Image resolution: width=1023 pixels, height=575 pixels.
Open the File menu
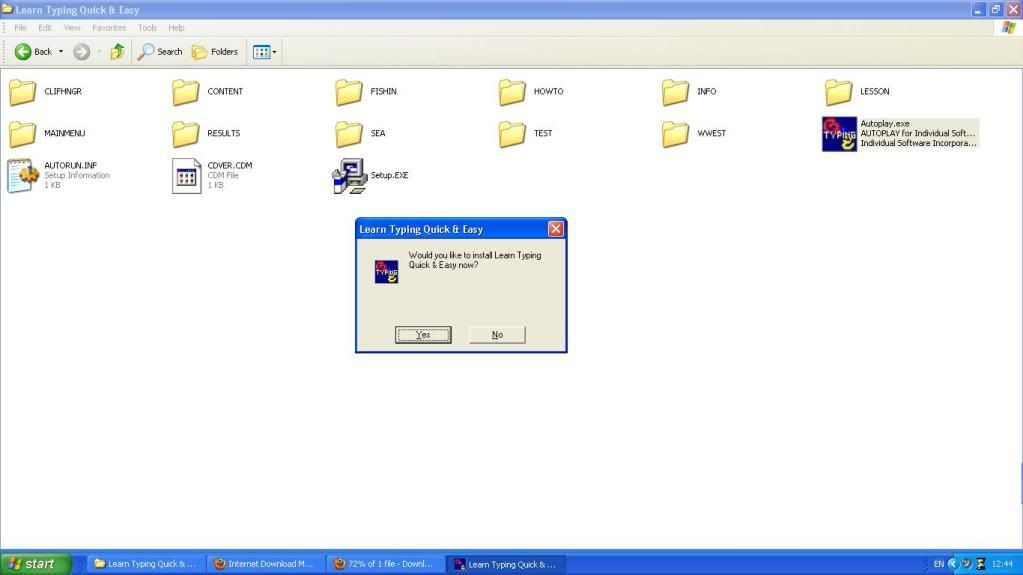(x=20, y=27)
